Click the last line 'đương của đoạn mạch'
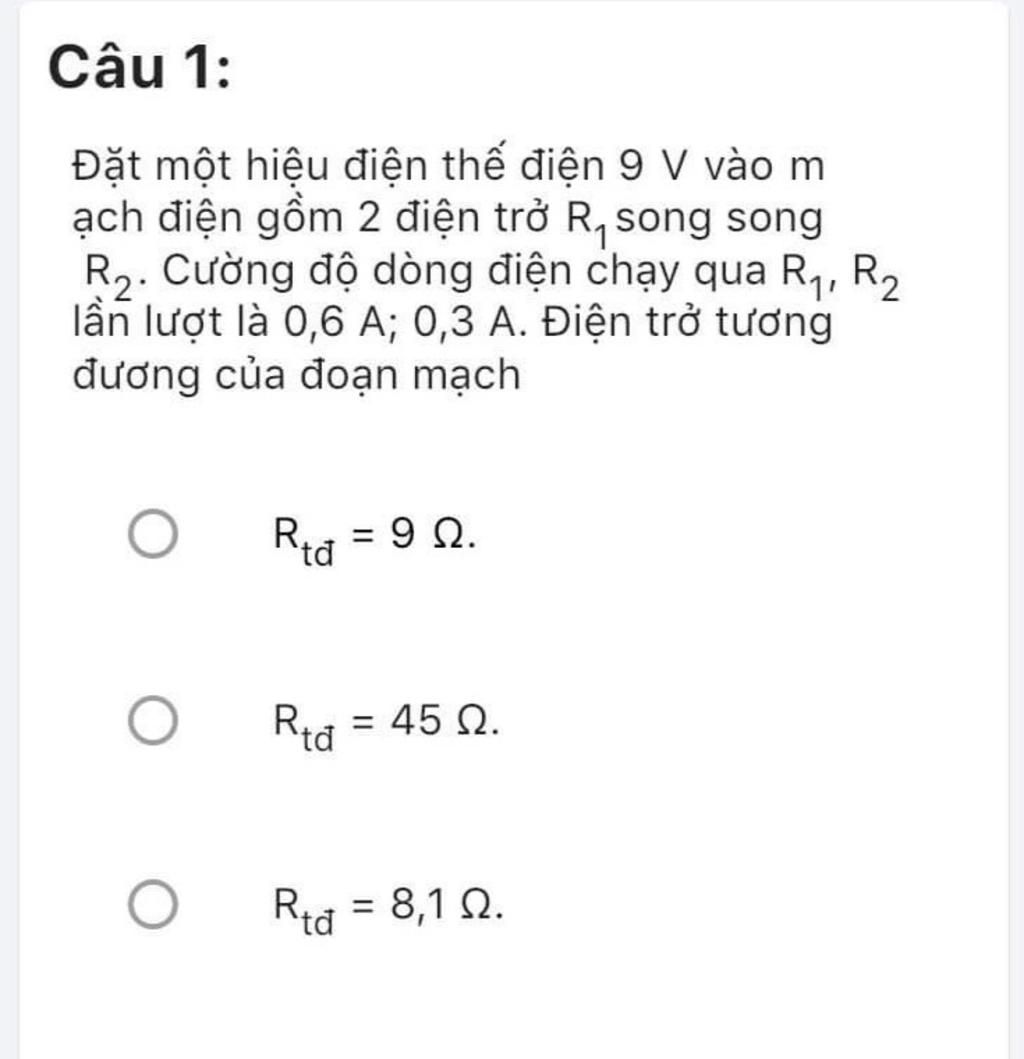 click(x=297, y=374)
